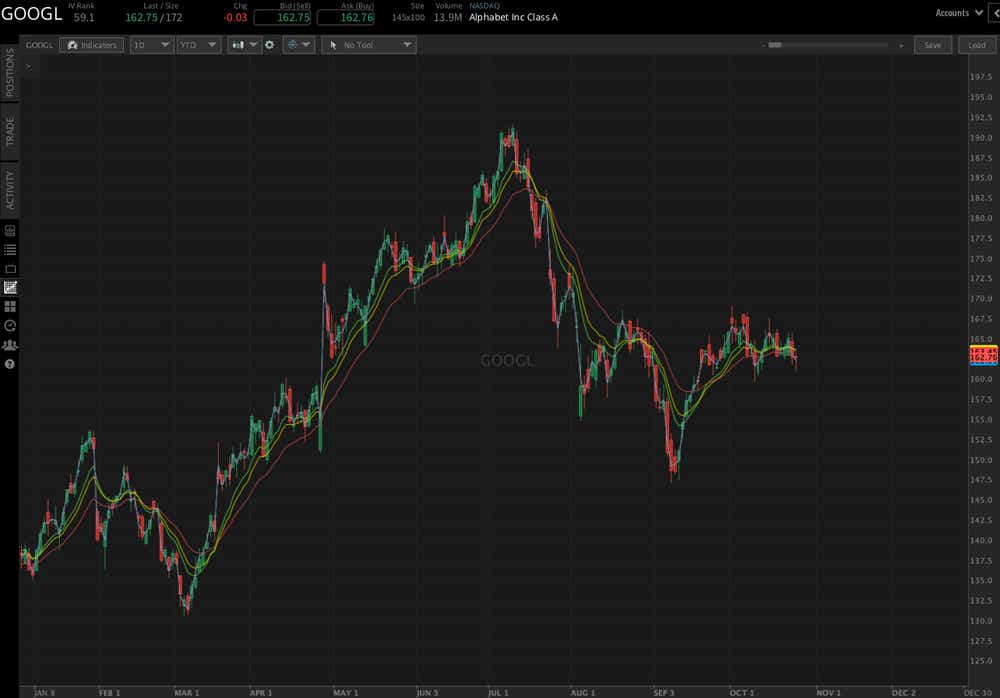This screenshot has width=1000, height=698.
Task: Load a saved chart layout
Action: click(976, 45)
